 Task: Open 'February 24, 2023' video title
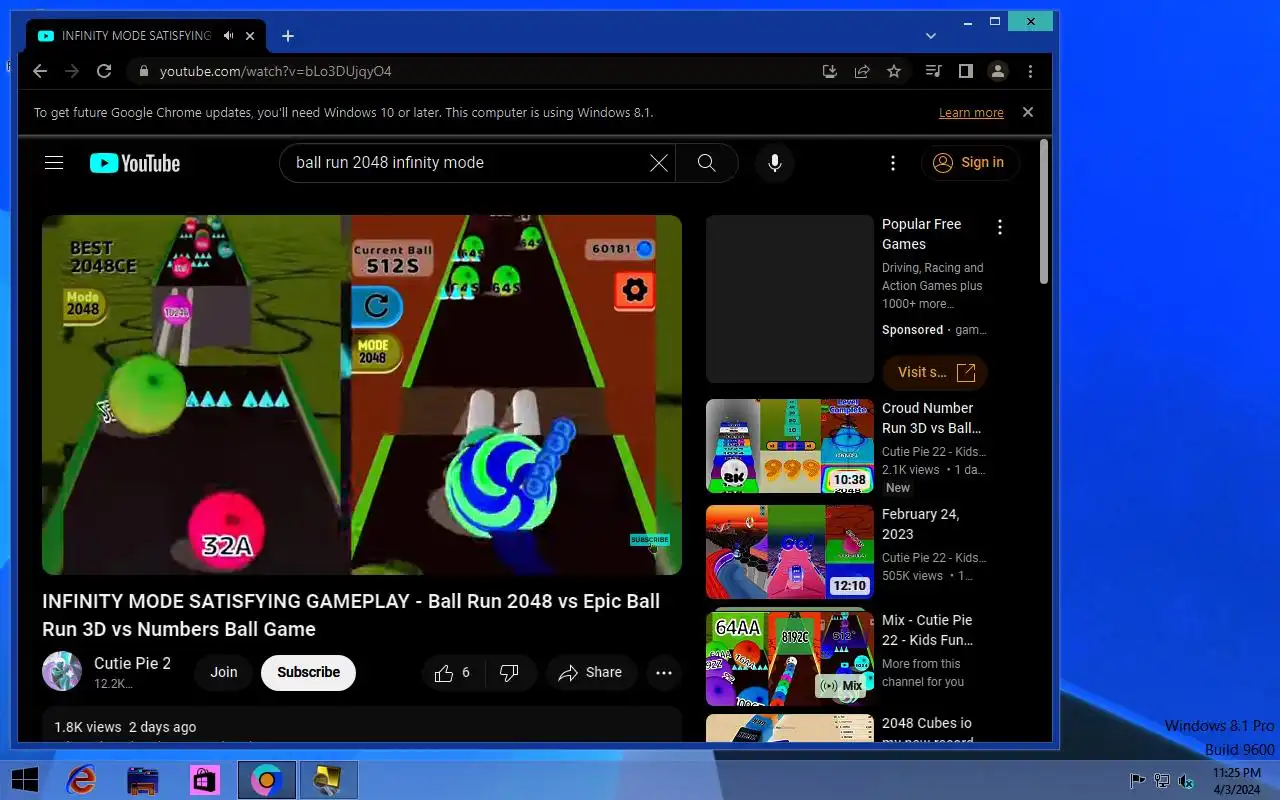tap(921, 524)
